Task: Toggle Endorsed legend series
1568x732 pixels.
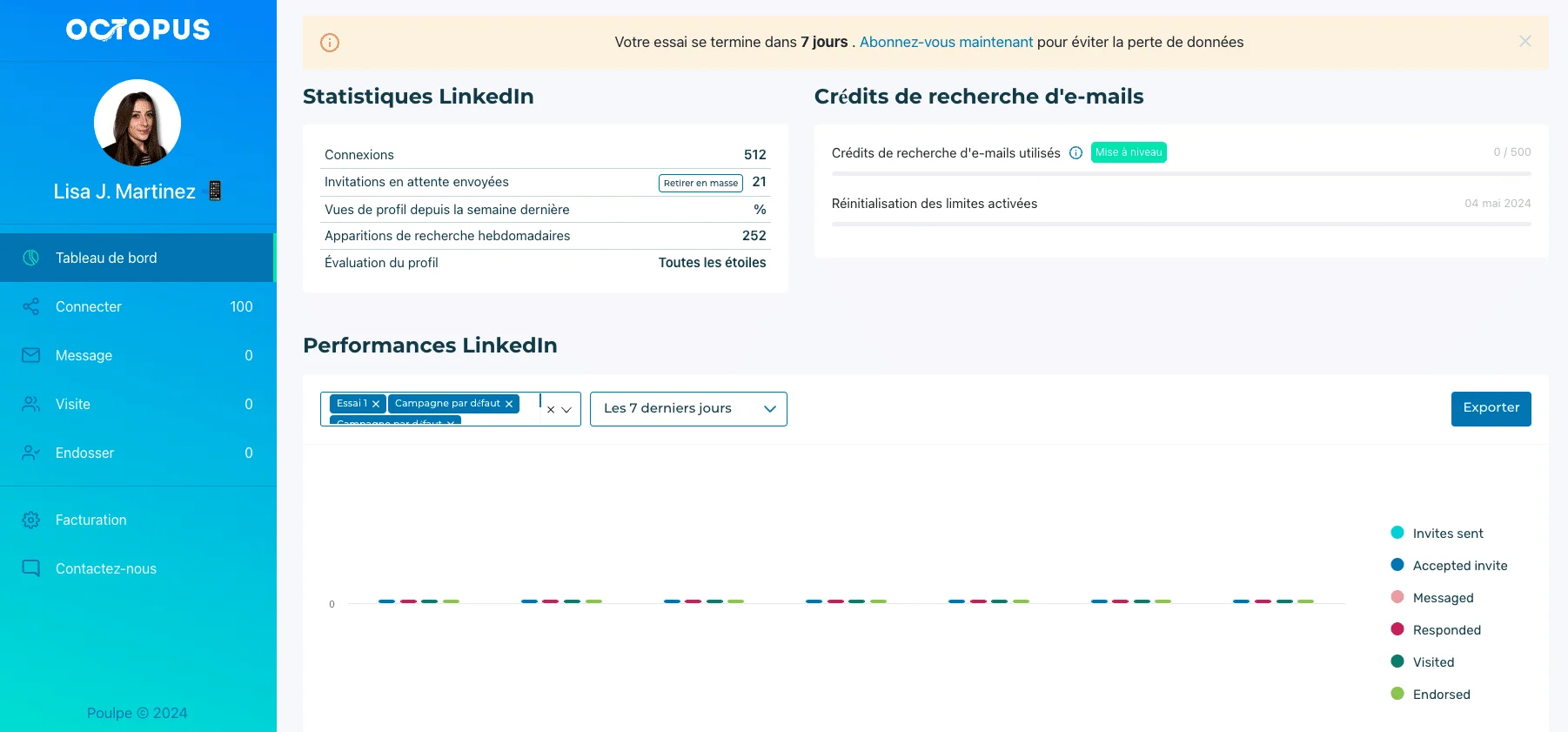Action: [x=1431, y=694]
